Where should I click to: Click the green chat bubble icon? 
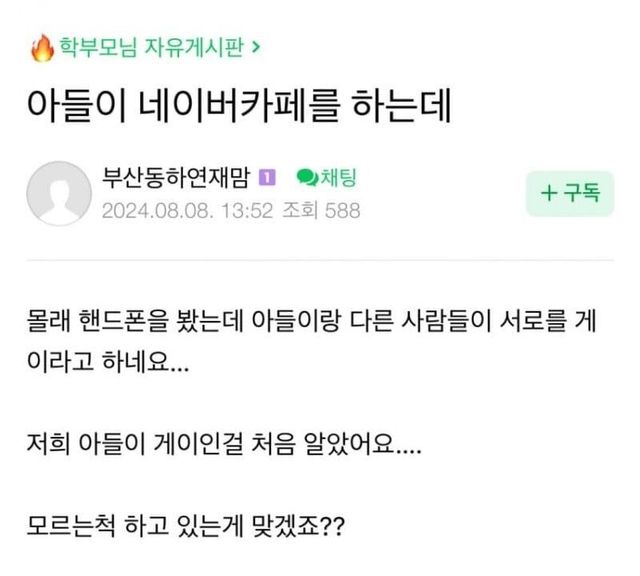[x=307, y=178]
